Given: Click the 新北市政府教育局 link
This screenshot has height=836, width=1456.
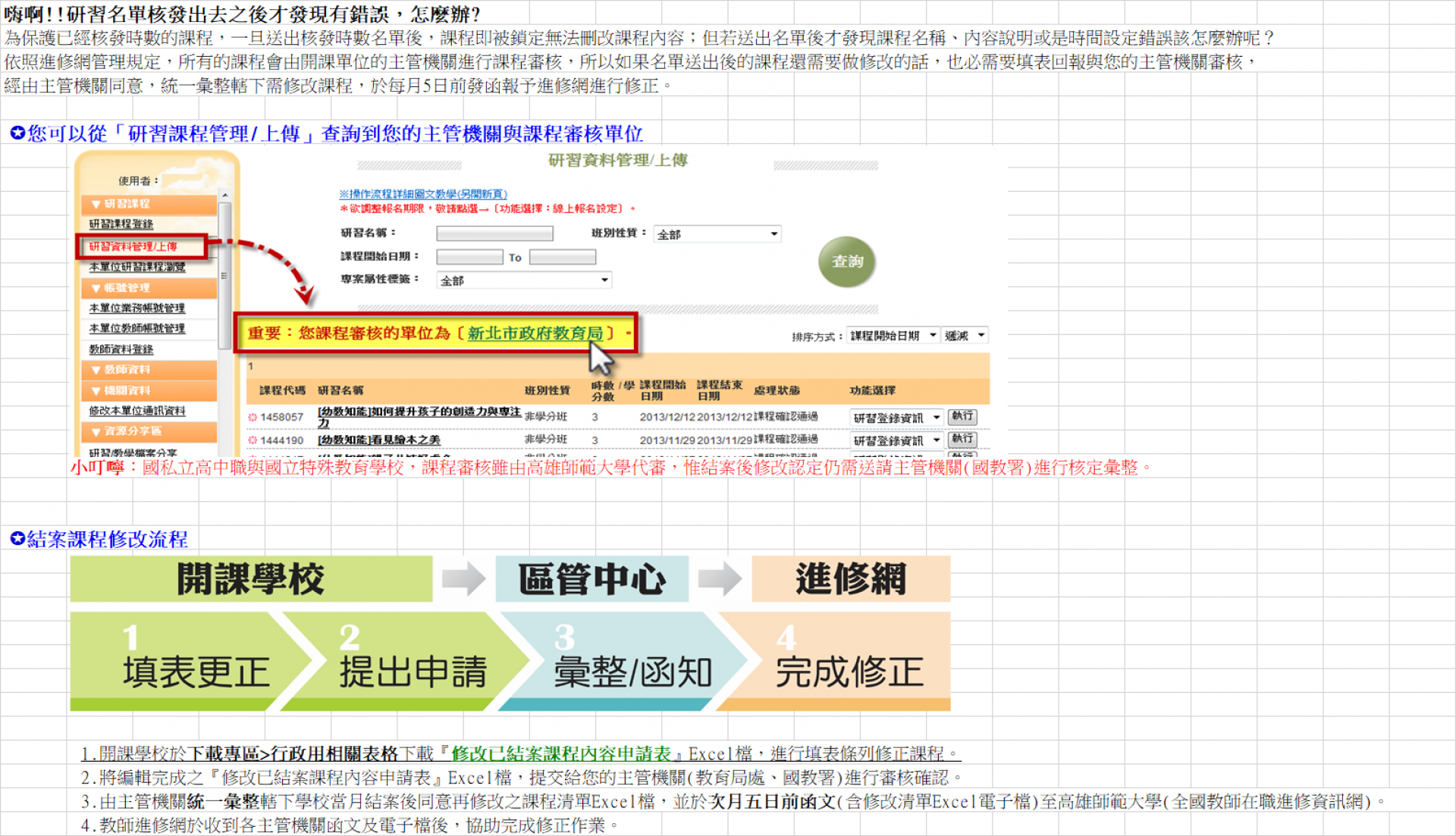Looking at the screenshot, I should [535, 333].
